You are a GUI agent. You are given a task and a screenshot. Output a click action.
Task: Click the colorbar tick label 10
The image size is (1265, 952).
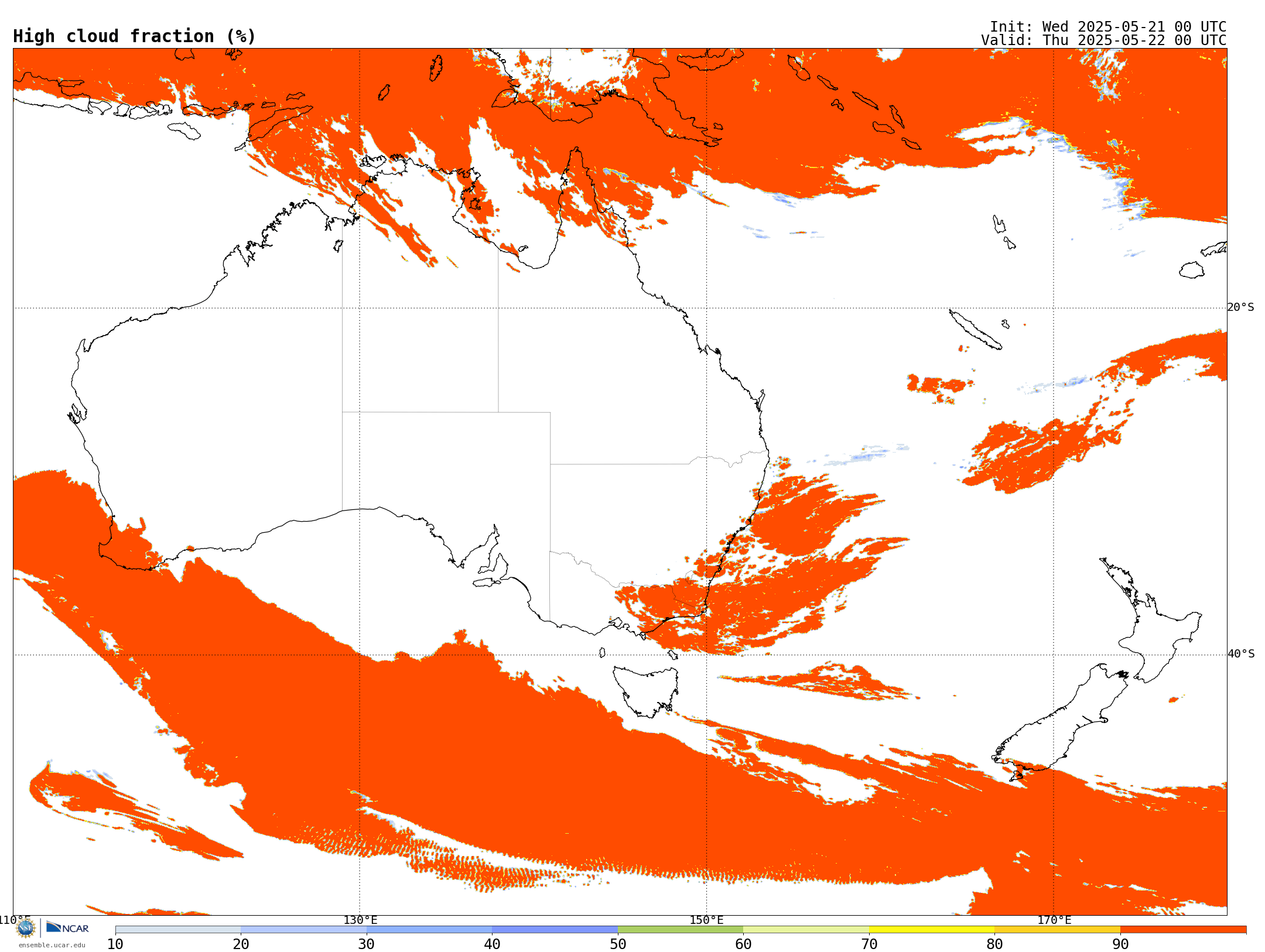(x=115, y=944)
